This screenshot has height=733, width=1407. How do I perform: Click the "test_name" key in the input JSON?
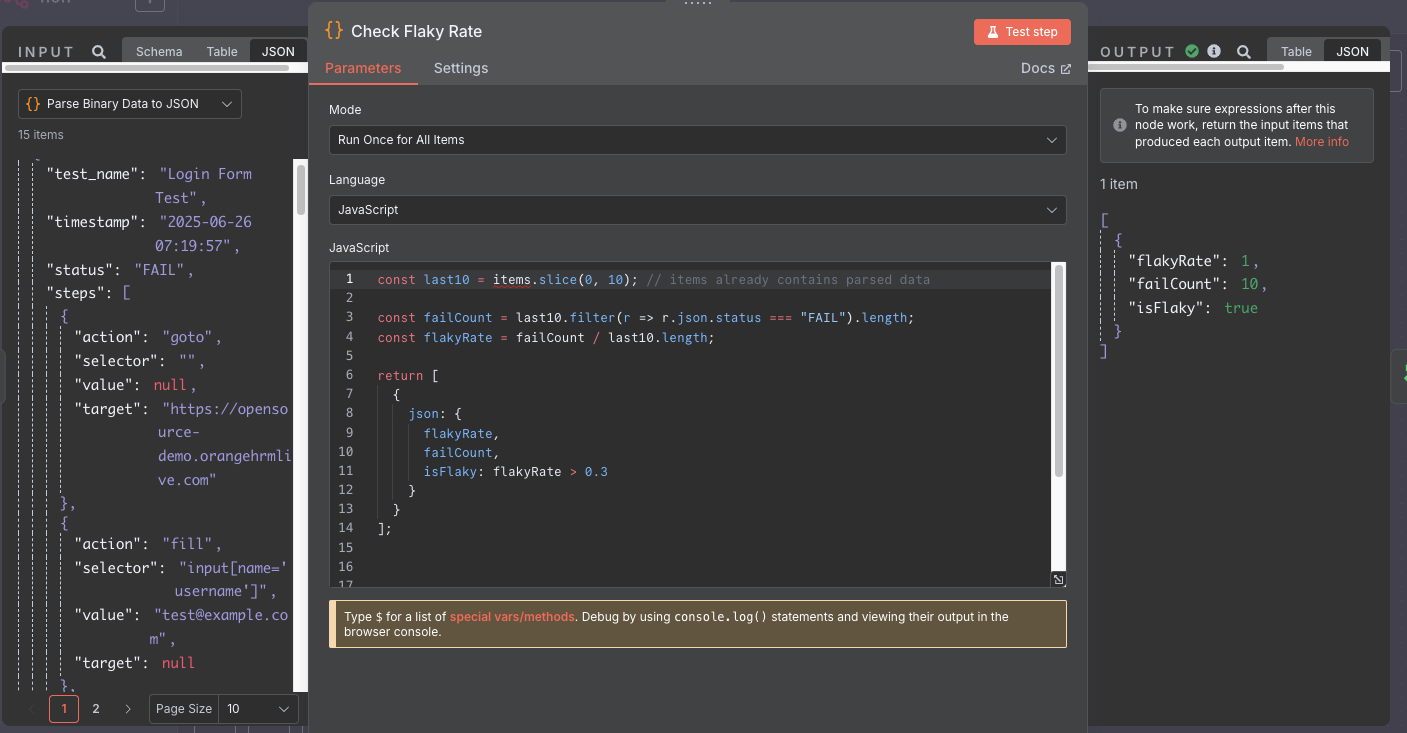(x=94, y=174)
